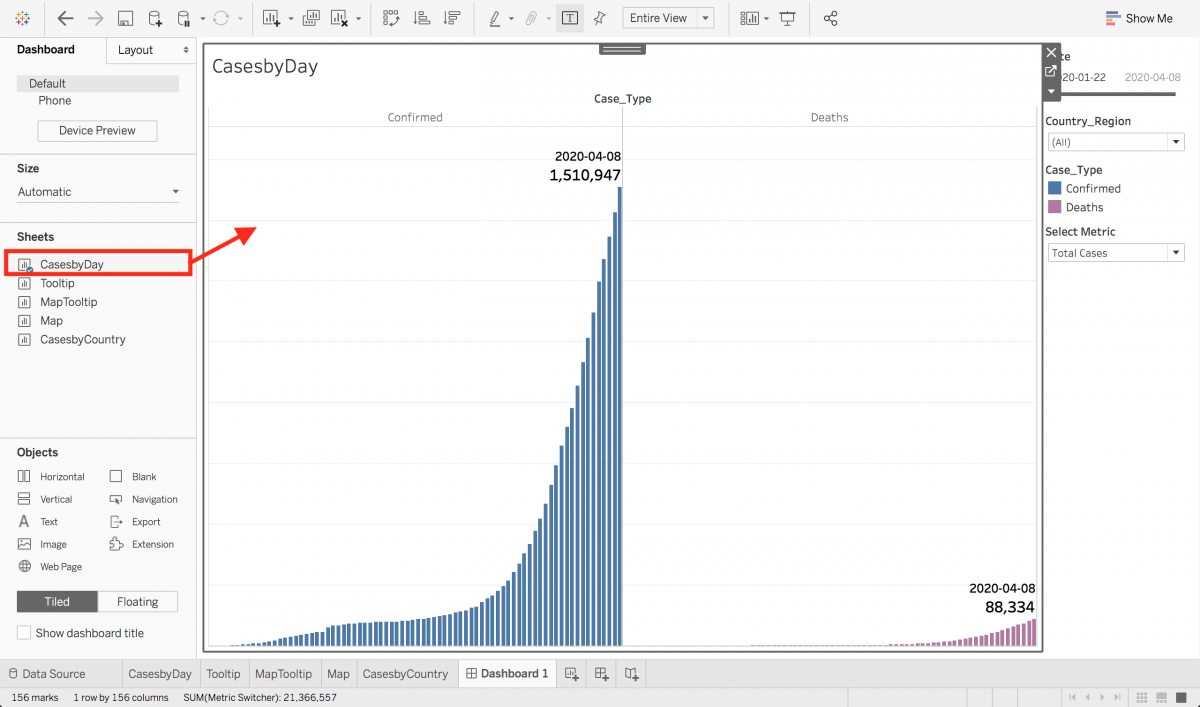Screen dimensions: 1200x707
Task: Click the Device Preview button
Action: point(96,131)
